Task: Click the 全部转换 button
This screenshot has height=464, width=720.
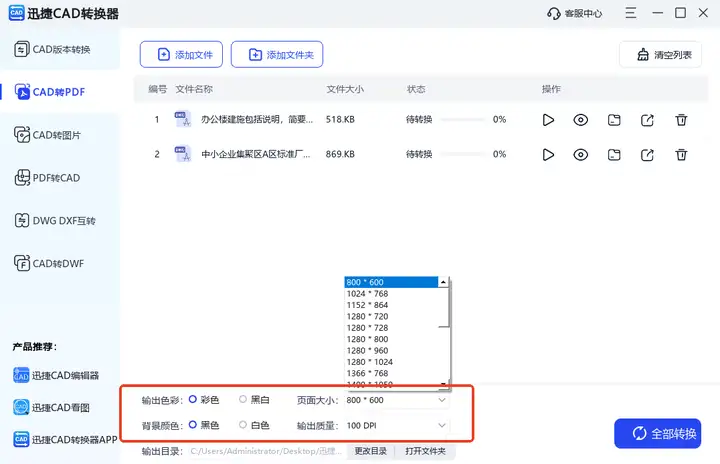Action: (658, 433)
